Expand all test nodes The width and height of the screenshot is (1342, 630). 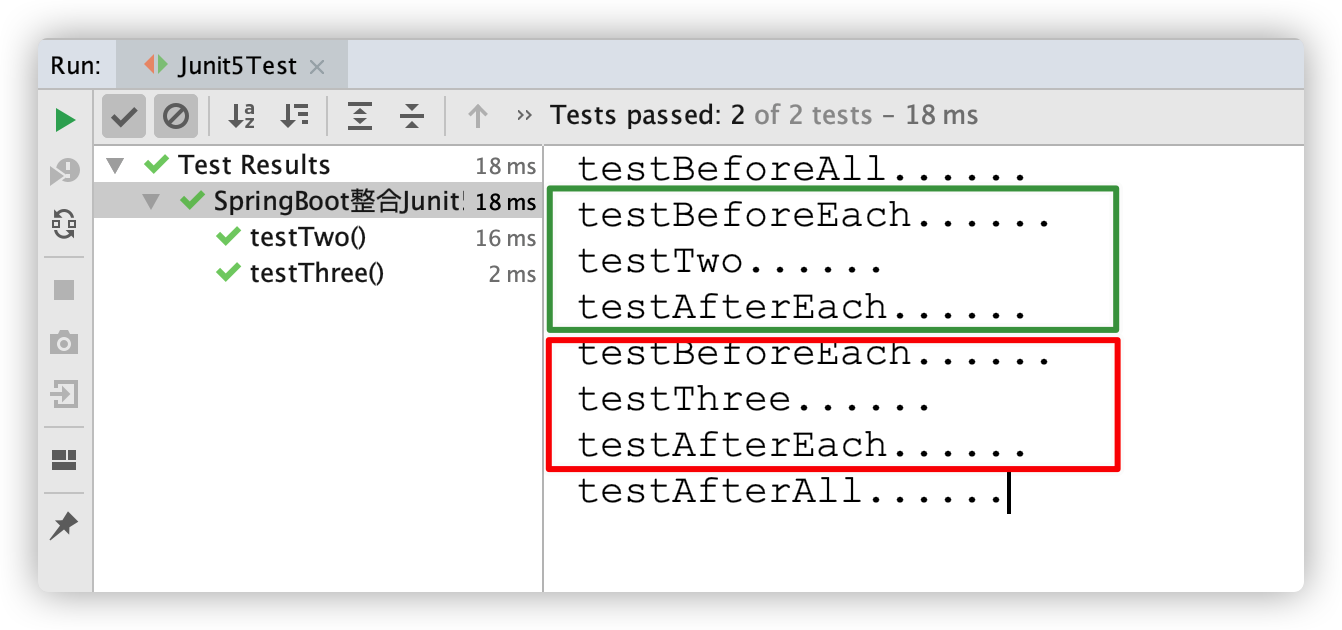click(360, 117)
